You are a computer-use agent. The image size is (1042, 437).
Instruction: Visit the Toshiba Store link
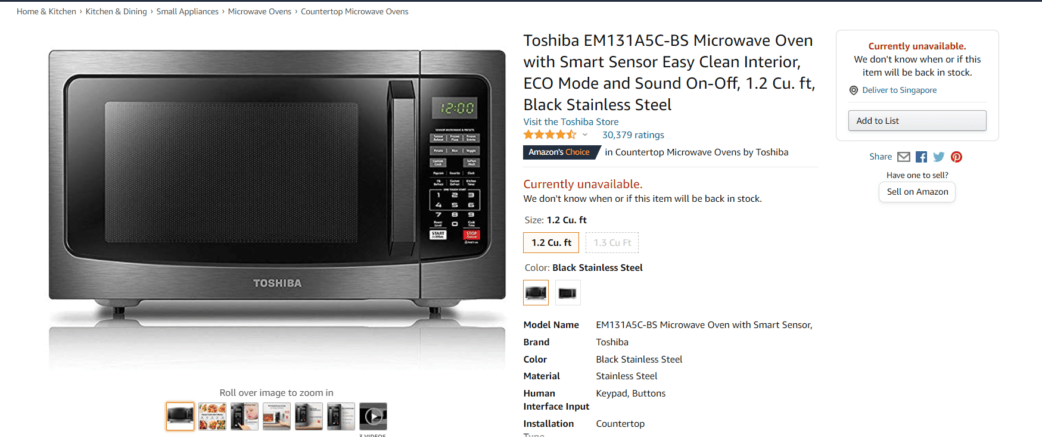point(571,122)
